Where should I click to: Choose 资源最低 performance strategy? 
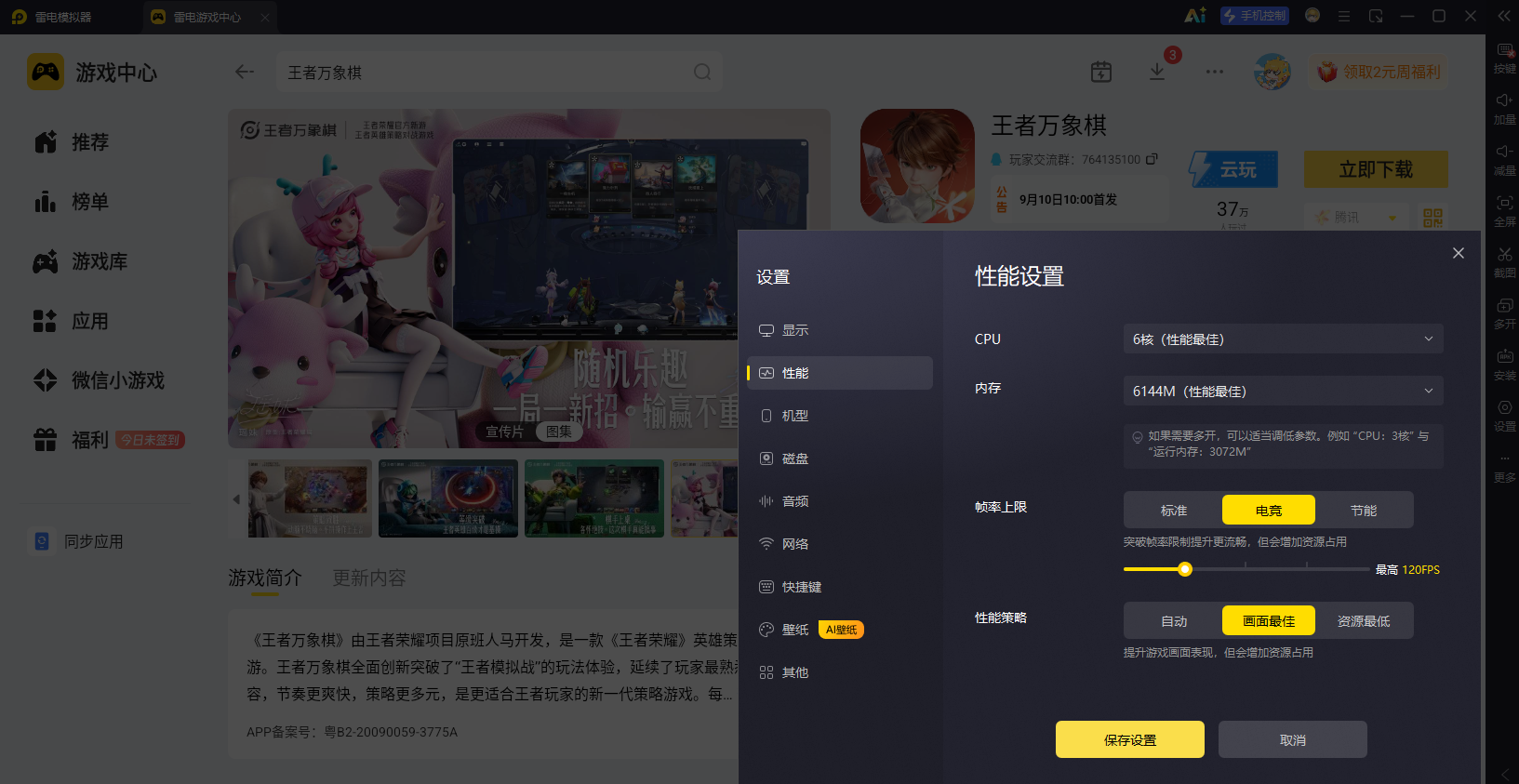[x=1364, y=621]
